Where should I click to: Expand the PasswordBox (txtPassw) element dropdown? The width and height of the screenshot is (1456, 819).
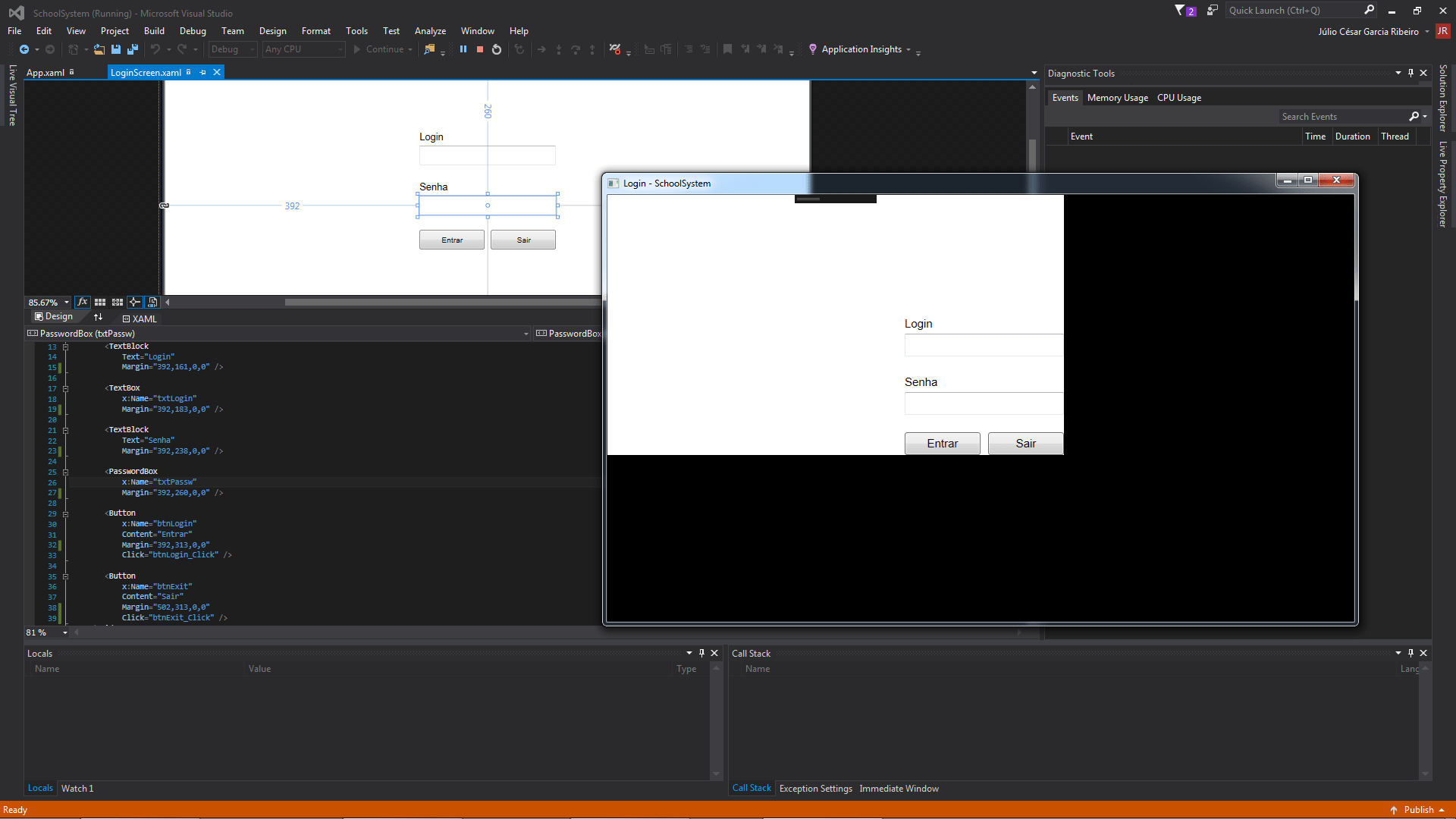click(x=526, y=334)
